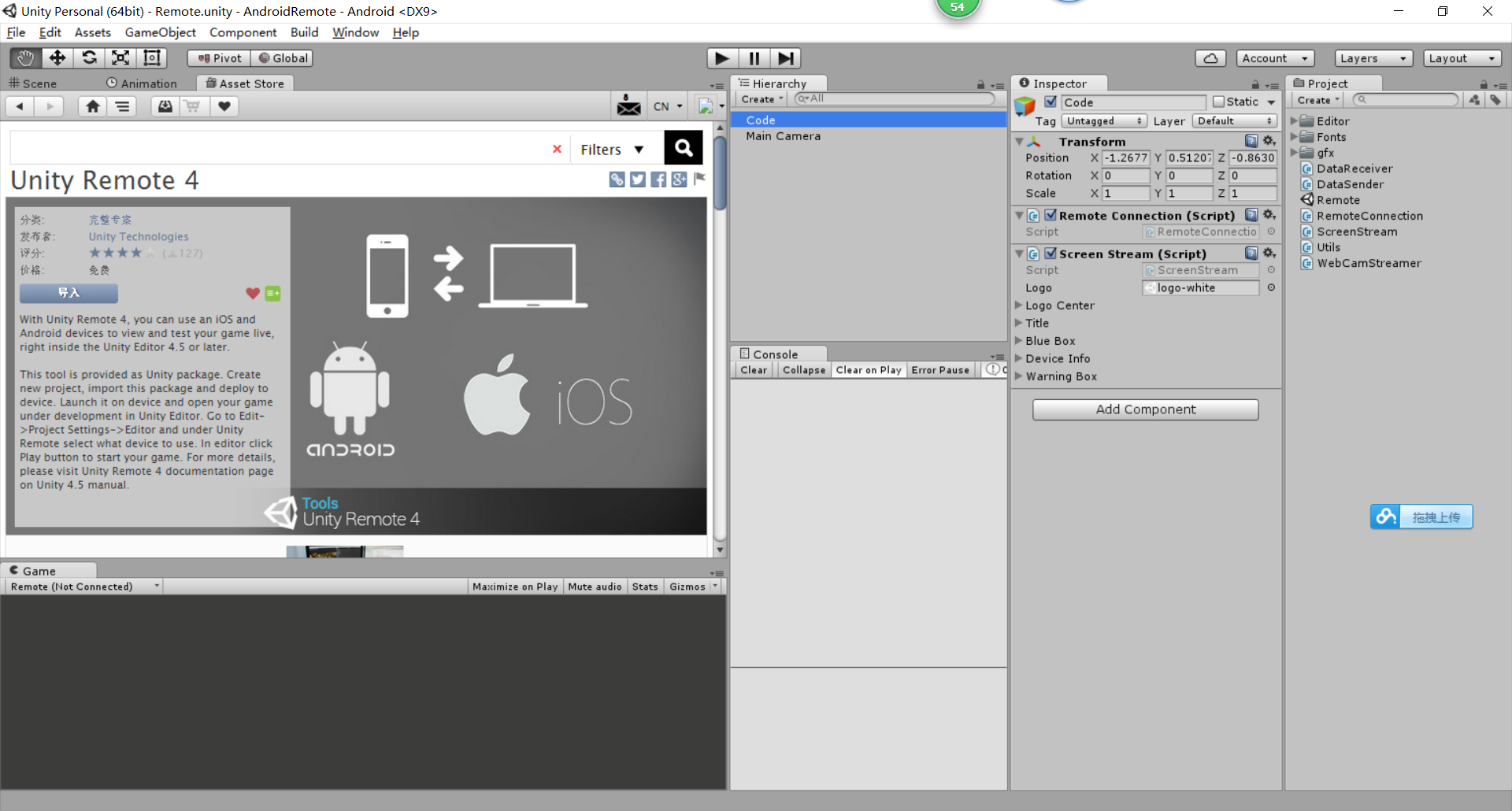The image size is (1512, 811).
Task: Open Asset Store inbox icon
Action: [628, 106]
